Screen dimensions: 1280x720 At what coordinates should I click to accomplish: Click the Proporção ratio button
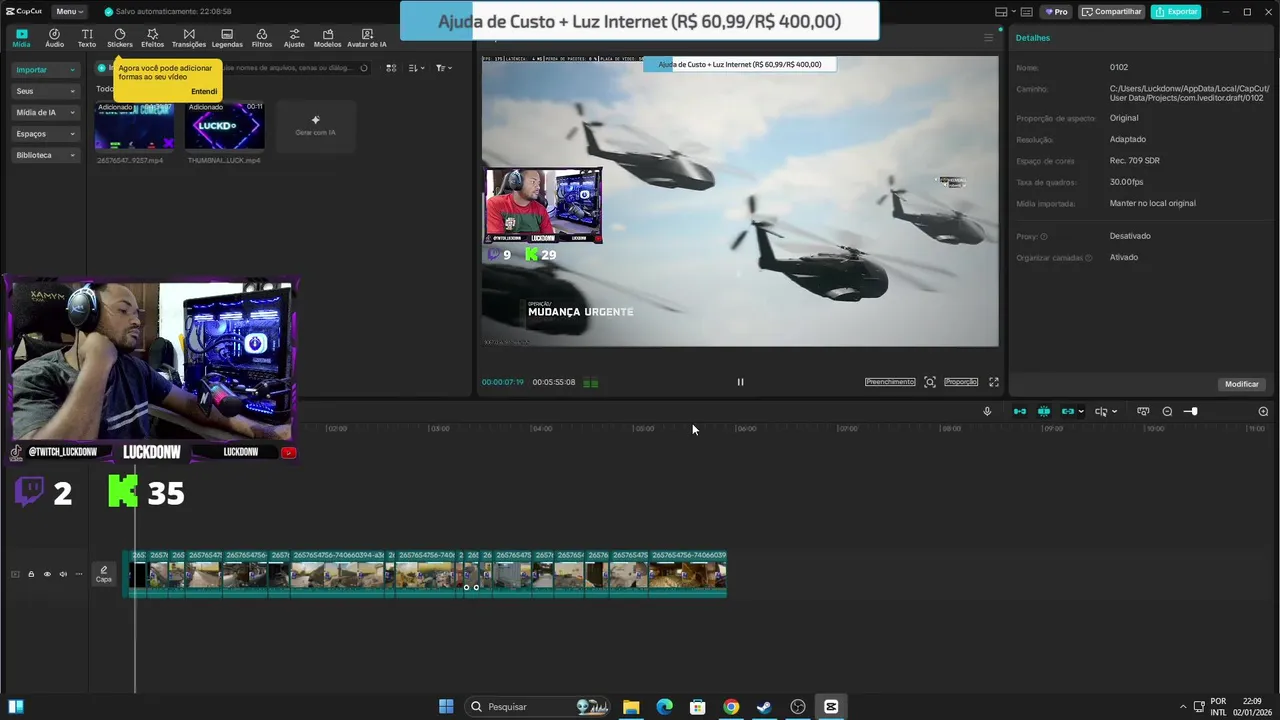961,382
